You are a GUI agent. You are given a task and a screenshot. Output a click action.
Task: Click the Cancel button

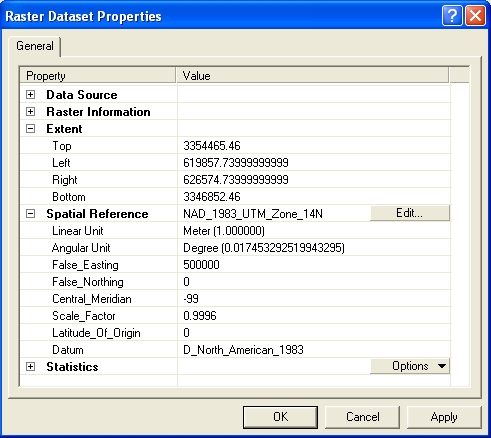(x=362, y=417)
